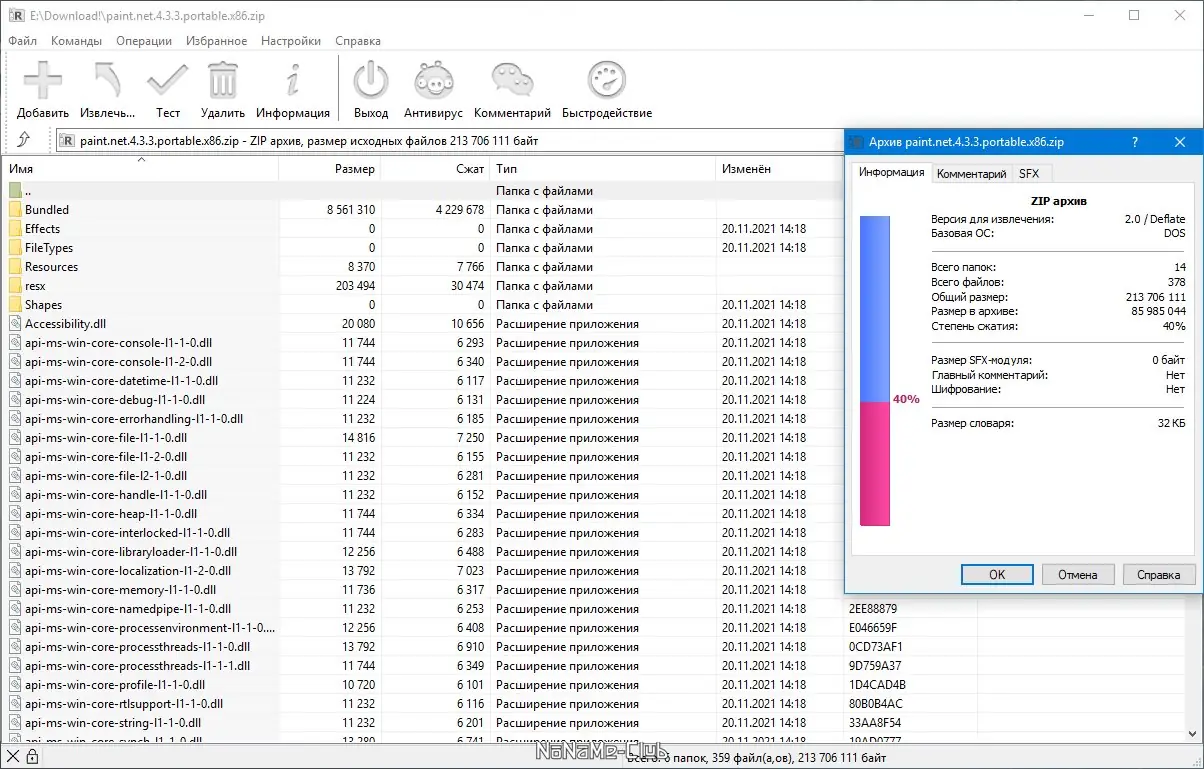1204x769 pixels.
Task: Select the Shapes folder icon
Action: click(x=15, y=305)
